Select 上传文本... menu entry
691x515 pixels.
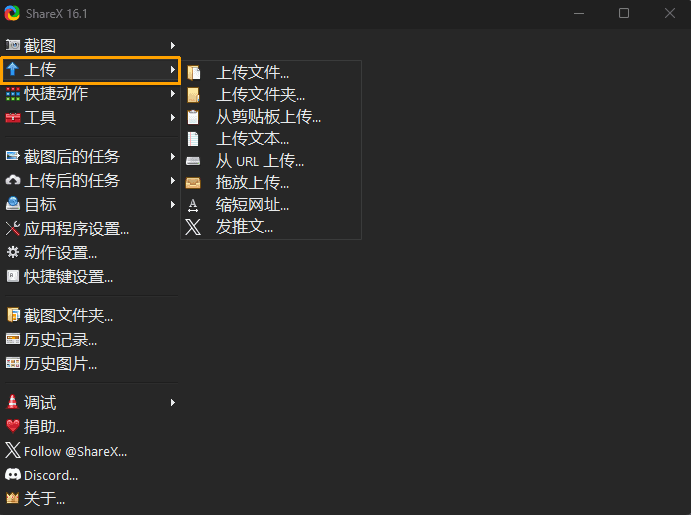271,139
